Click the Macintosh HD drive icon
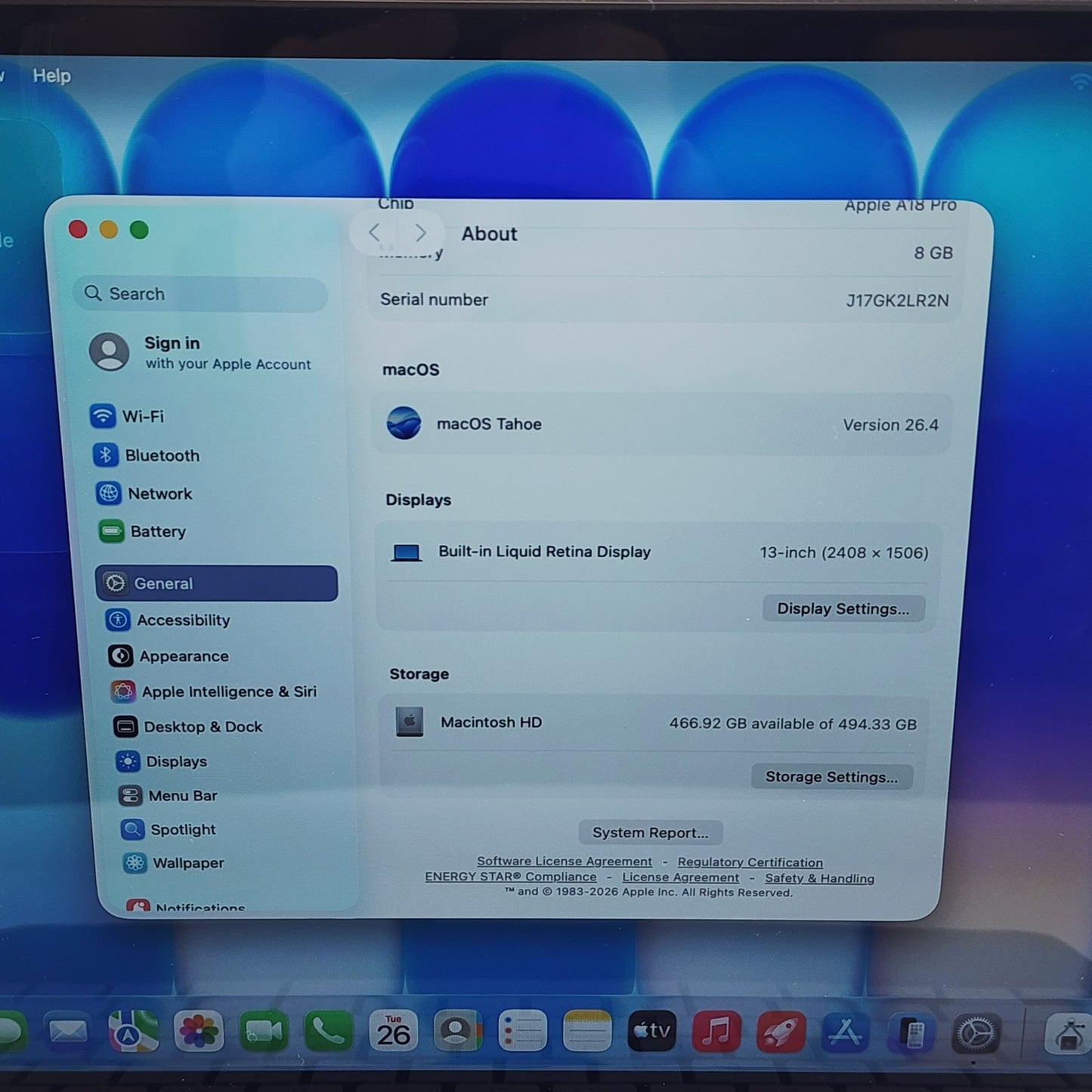Screen dimensions: 1092x1092 [x=410, y=722]
